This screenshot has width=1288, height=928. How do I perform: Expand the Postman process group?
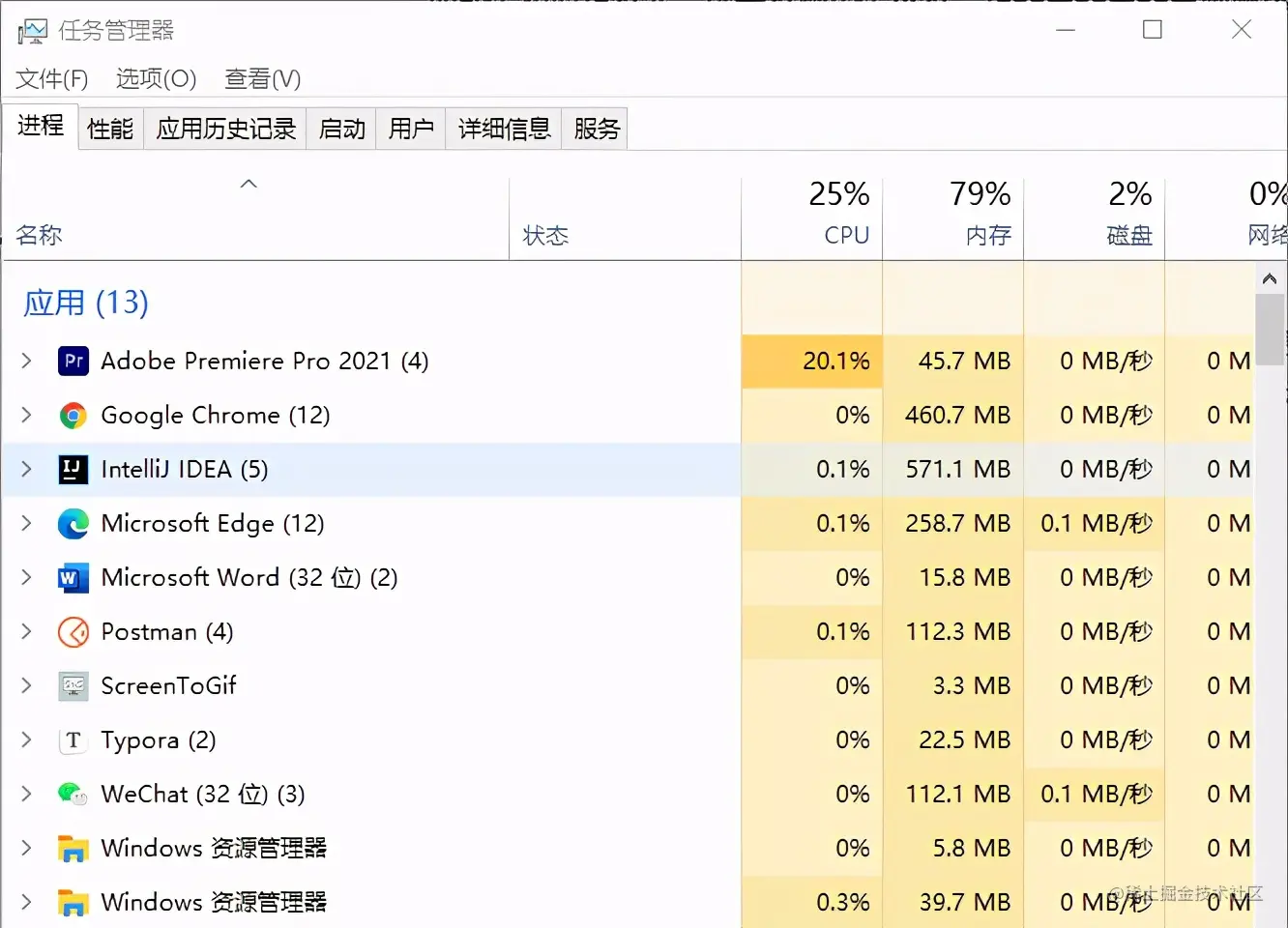[x=27, y=631]
